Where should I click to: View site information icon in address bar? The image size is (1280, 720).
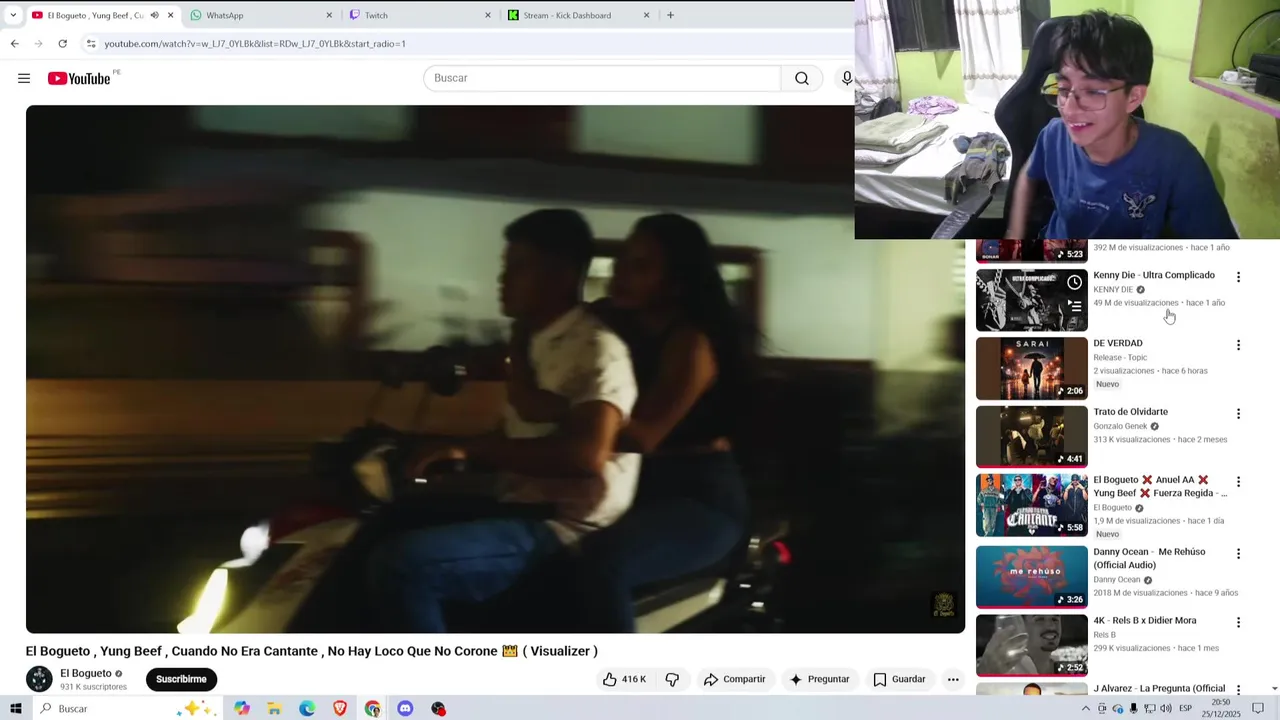pyautogui.click(x=91, y=43)
